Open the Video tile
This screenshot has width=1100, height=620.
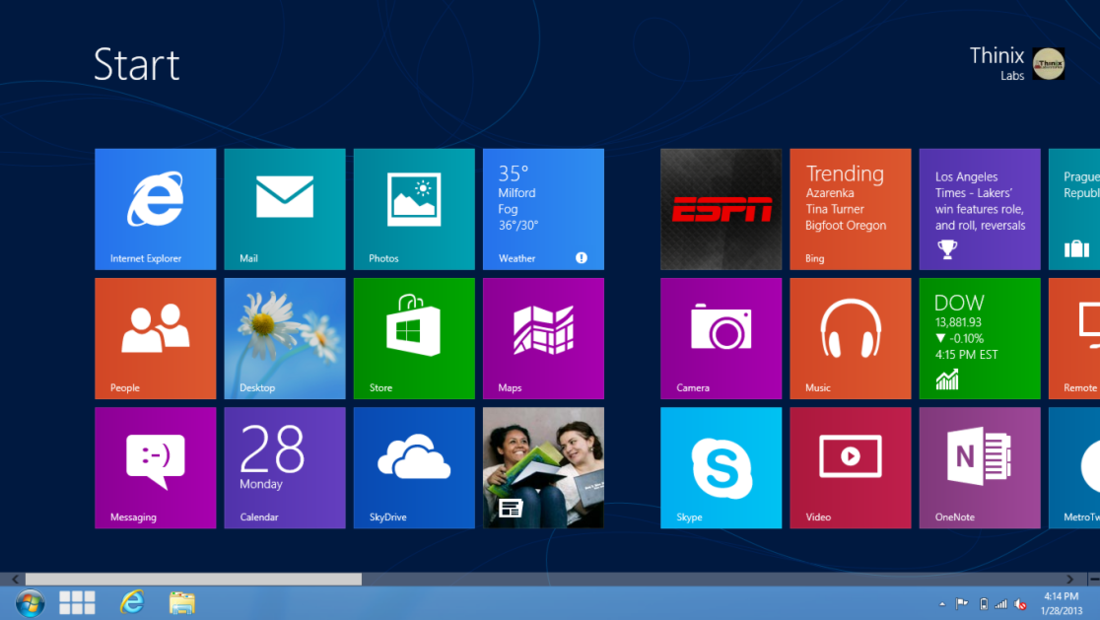tap(850, 468)
